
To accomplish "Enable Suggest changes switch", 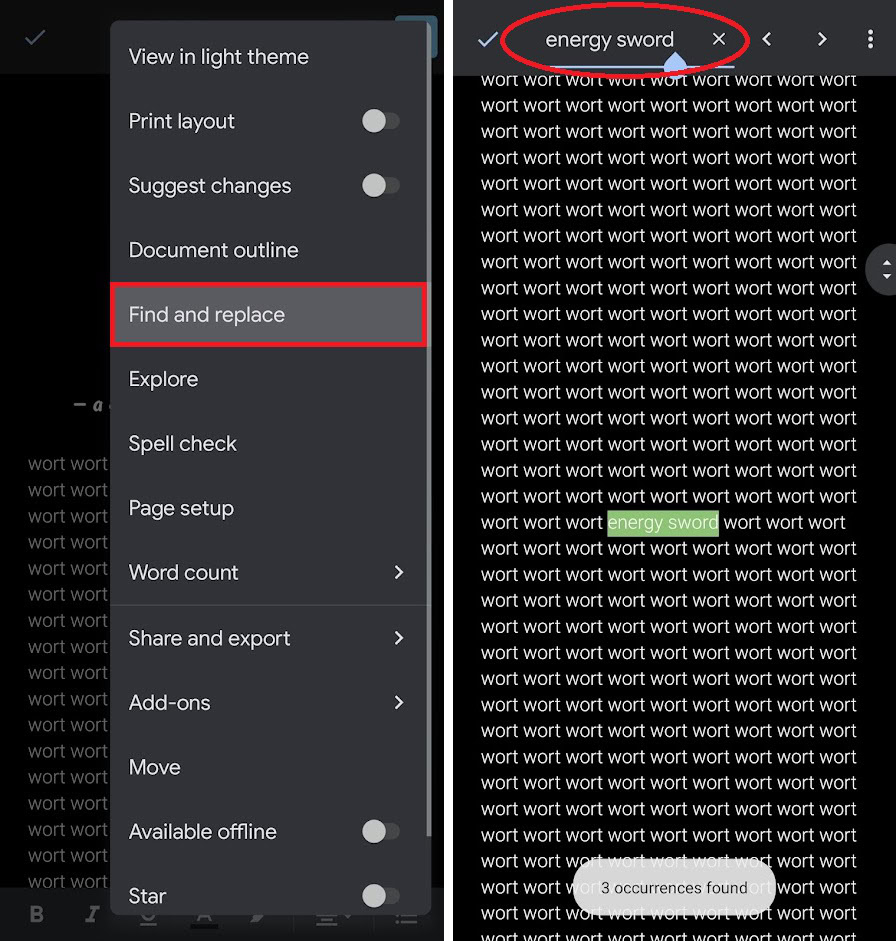I will 380,185.
